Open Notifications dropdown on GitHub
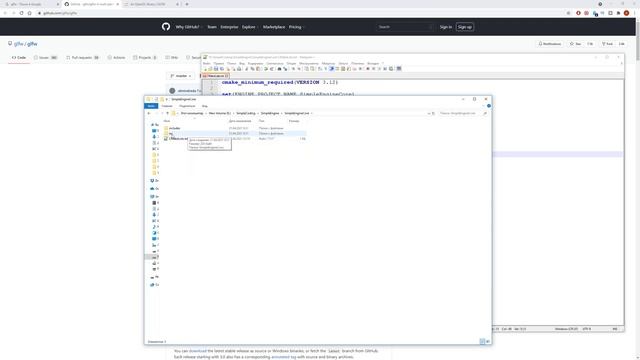Viewport: 640px width, 360px height. [x=550, y=44]
